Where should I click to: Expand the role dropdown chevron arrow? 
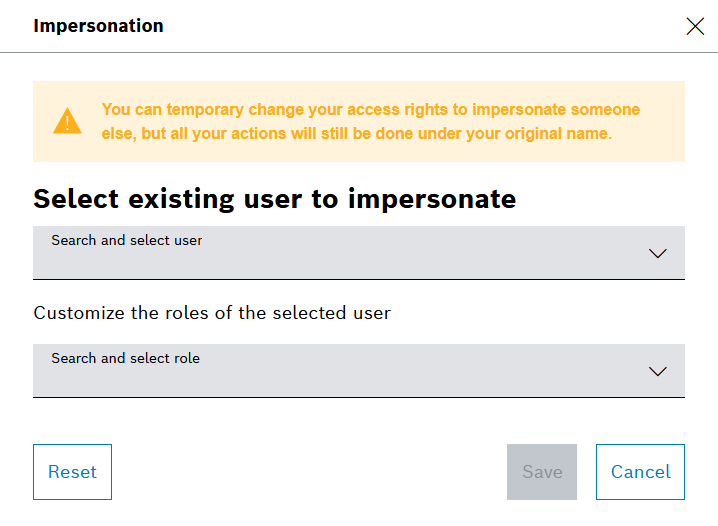657,371
